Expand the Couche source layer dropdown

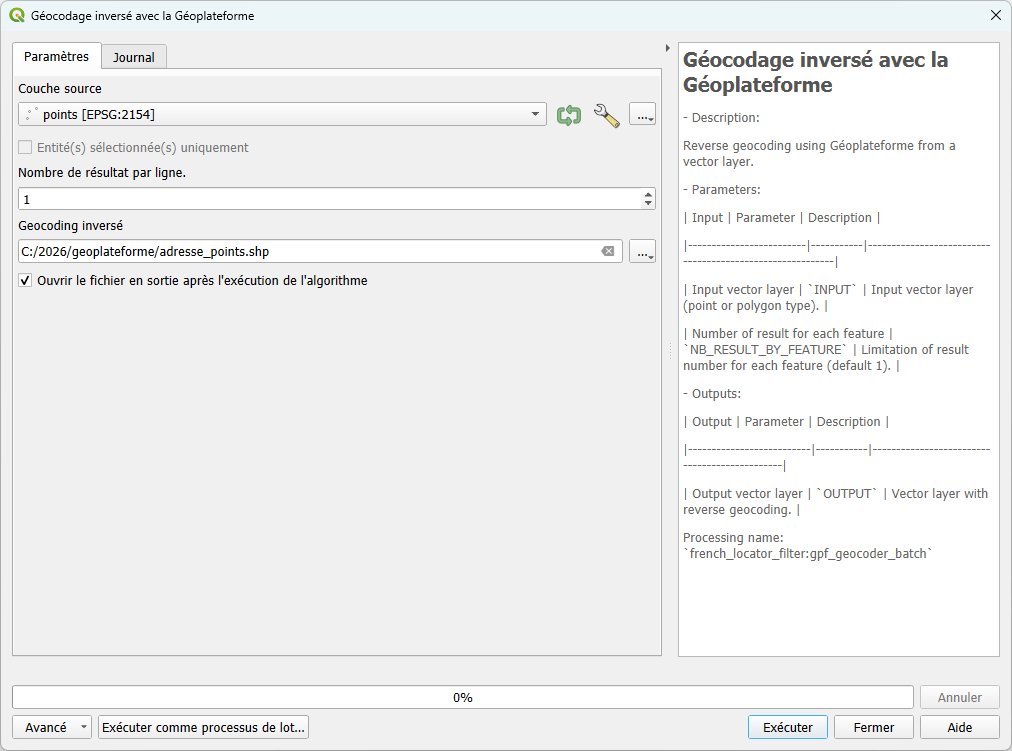click(x=535, y=115)
